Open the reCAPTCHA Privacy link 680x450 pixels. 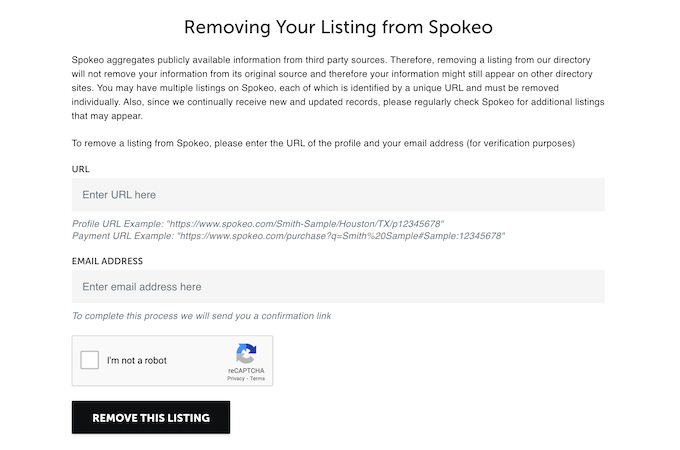tap(236, 378)
